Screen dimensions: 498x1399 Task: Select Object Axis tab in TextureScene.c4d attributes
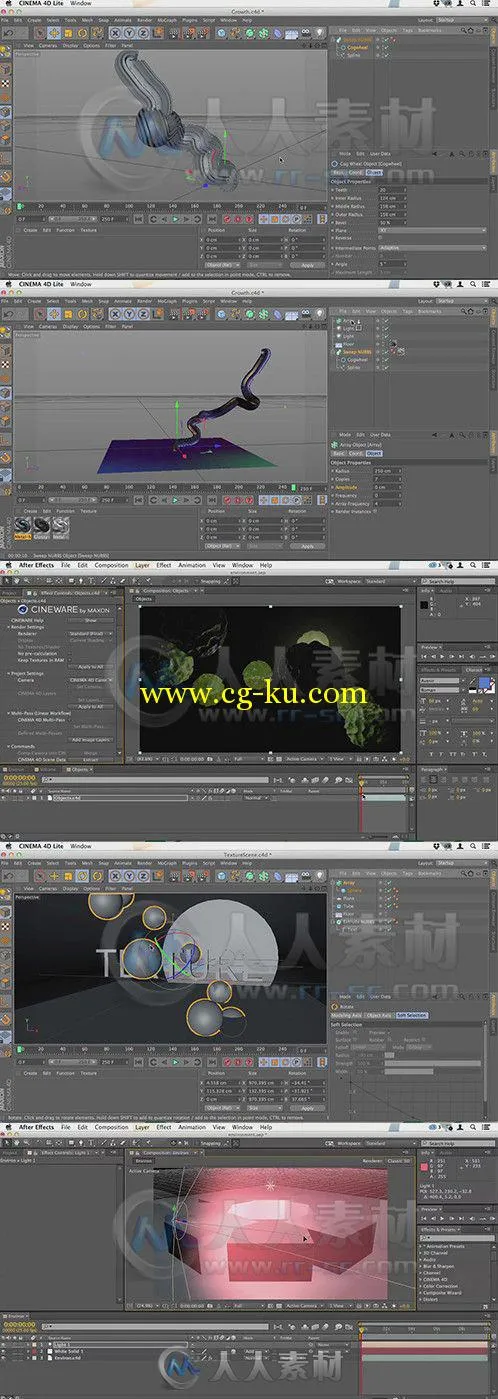[x=380, y=1015]
